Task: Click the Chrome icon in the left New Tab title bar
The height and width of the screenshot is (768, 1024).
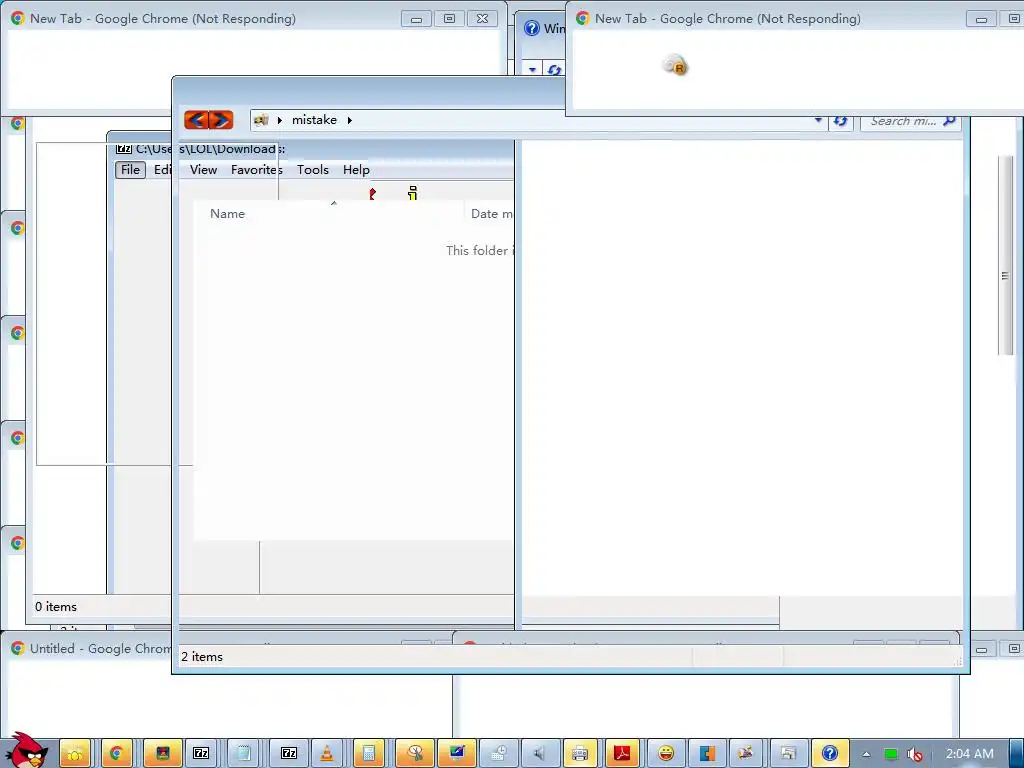Action: coord(18,18)
